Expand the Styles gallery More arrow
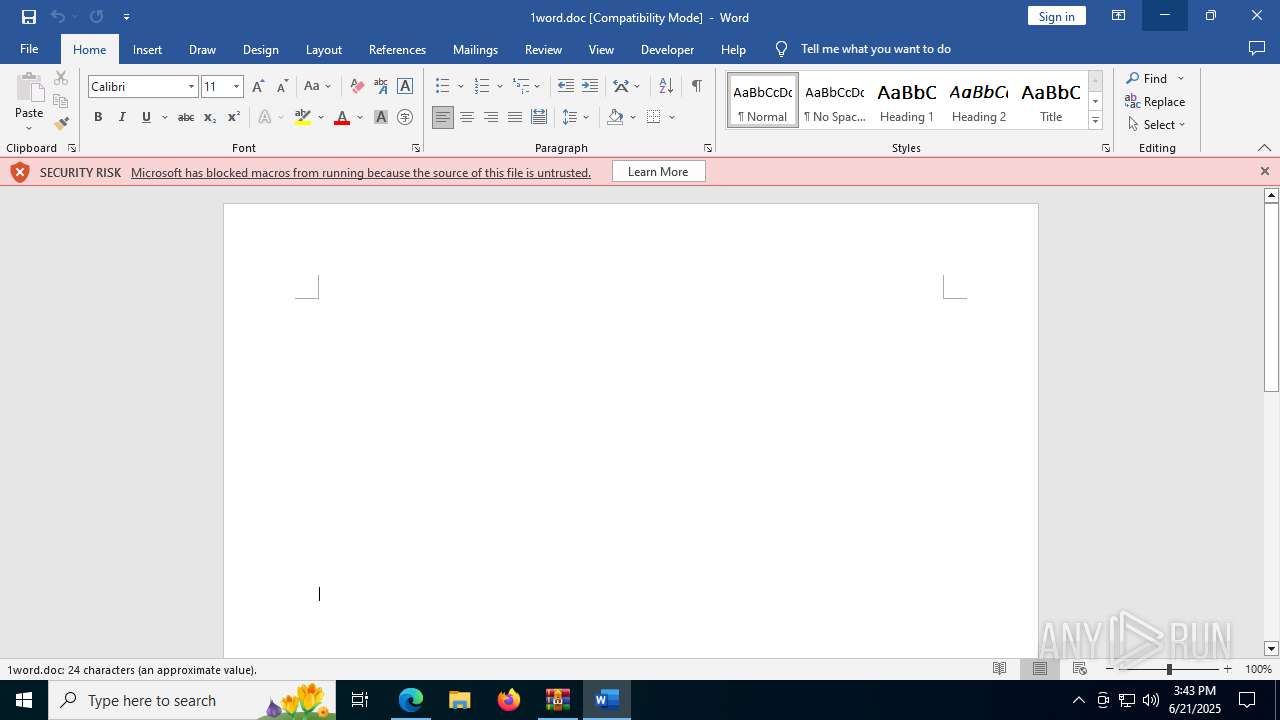The width and height of the screenshot is (1280, 720). click(1095, 121)
